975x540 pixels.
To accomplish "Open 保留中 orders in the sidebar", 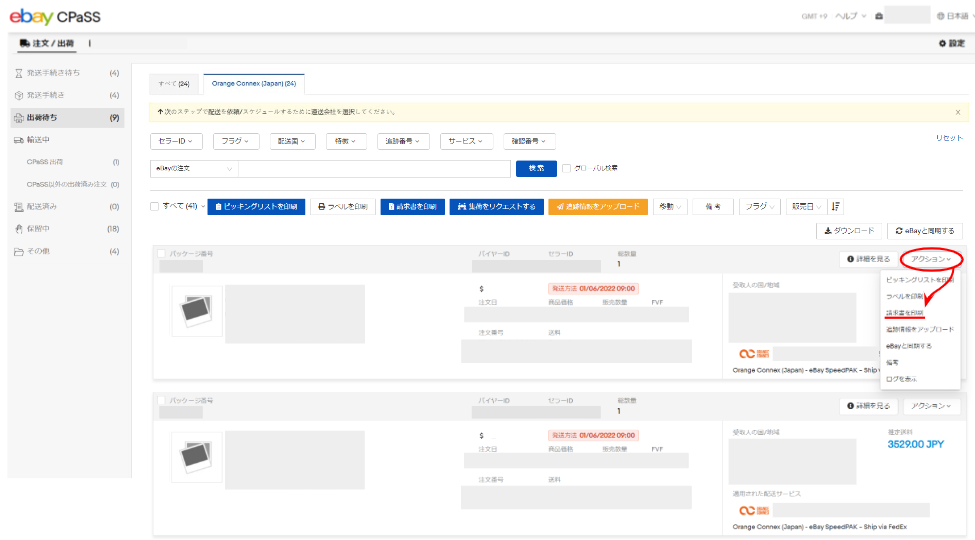I will [x=40, y=229].
